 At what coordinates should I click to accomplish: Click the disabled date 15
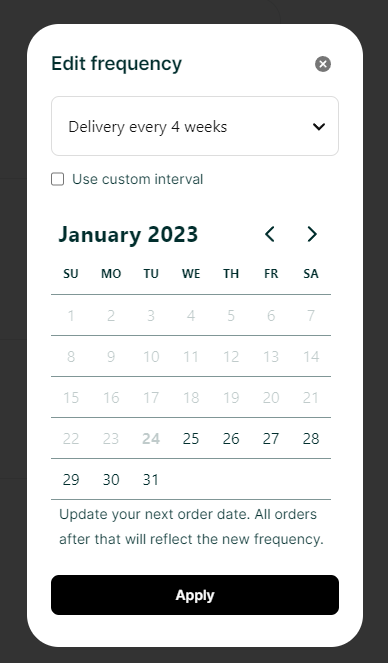pos(71,397)
